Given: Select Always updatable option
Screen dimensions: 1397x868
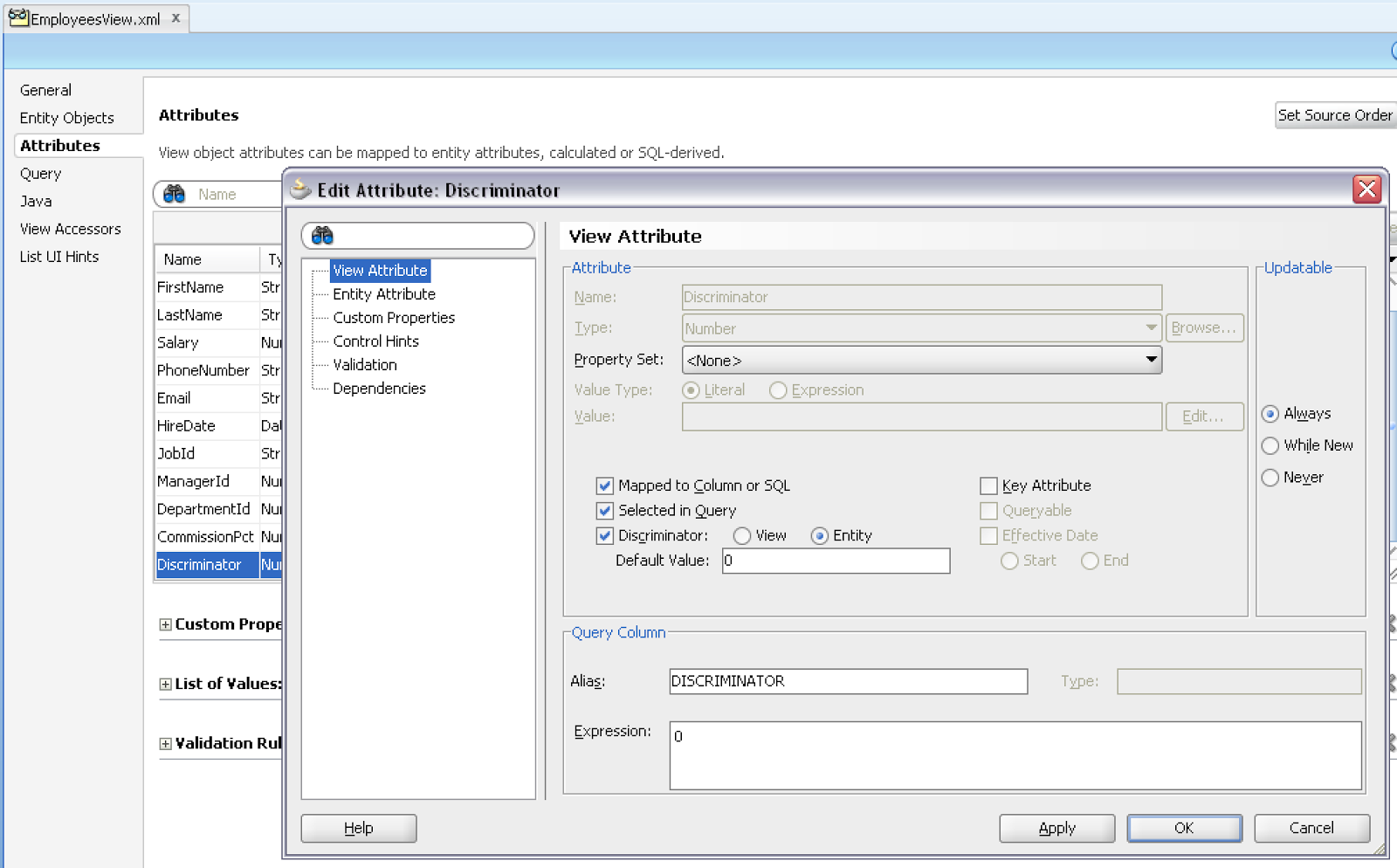Looking at the screenshot, I should (x=1270, y=414).
